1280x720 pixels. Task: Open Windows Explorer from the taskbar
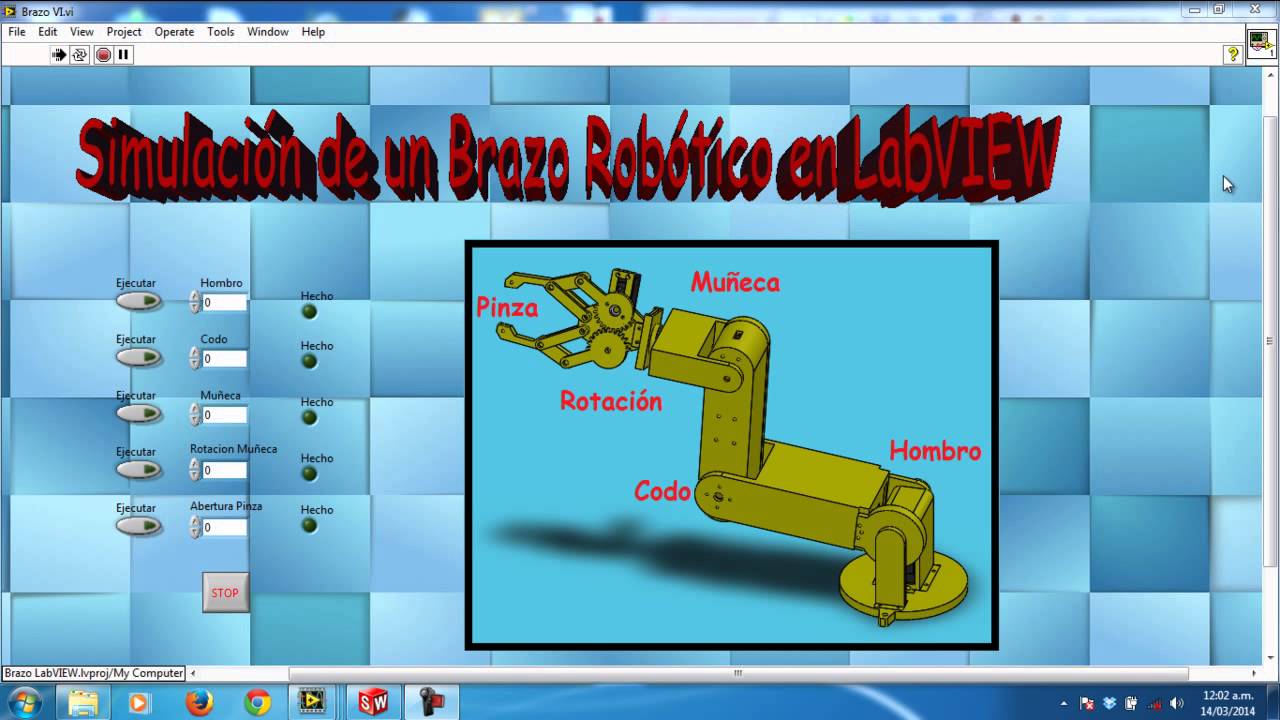83,703
